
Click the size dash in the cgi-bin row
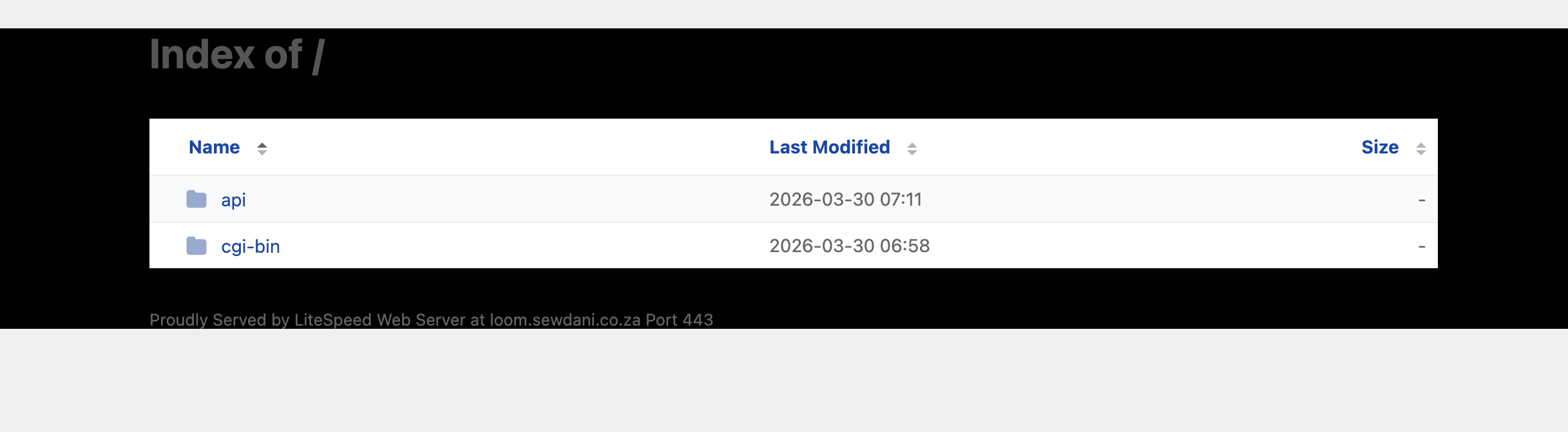pyautogui.click(x=1421, y=247)
